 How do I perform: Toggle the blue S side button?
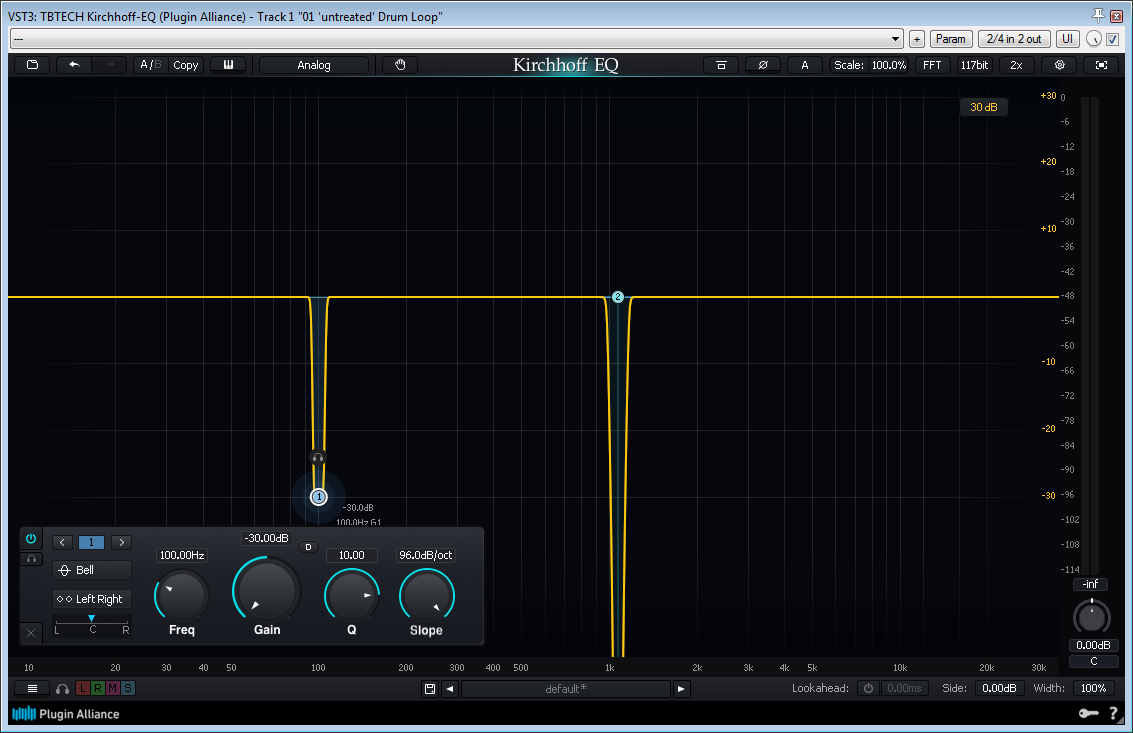[x=128, y=688]
